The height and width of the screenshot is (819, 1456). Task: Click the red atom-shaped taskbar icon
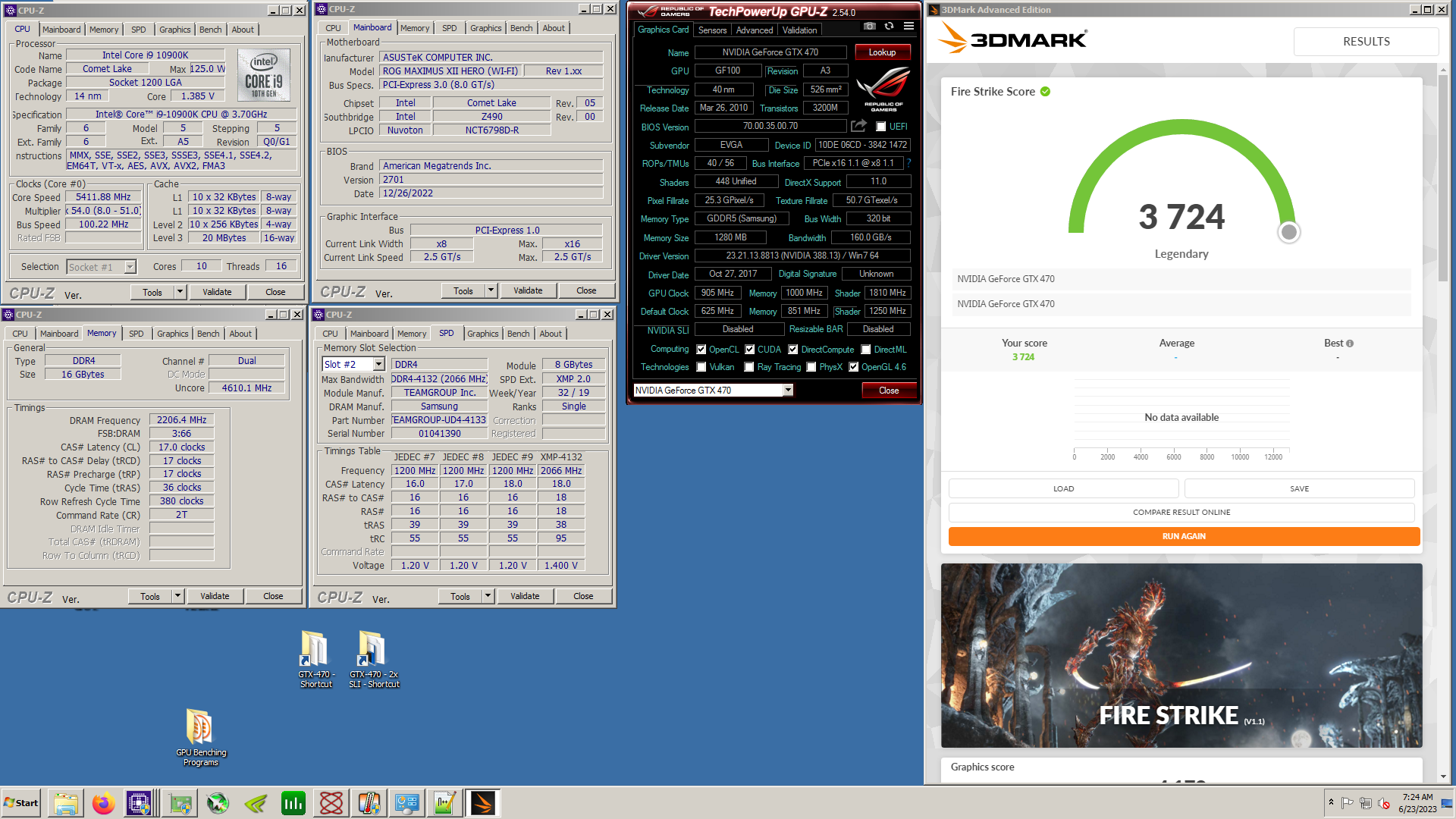[331, 803]
